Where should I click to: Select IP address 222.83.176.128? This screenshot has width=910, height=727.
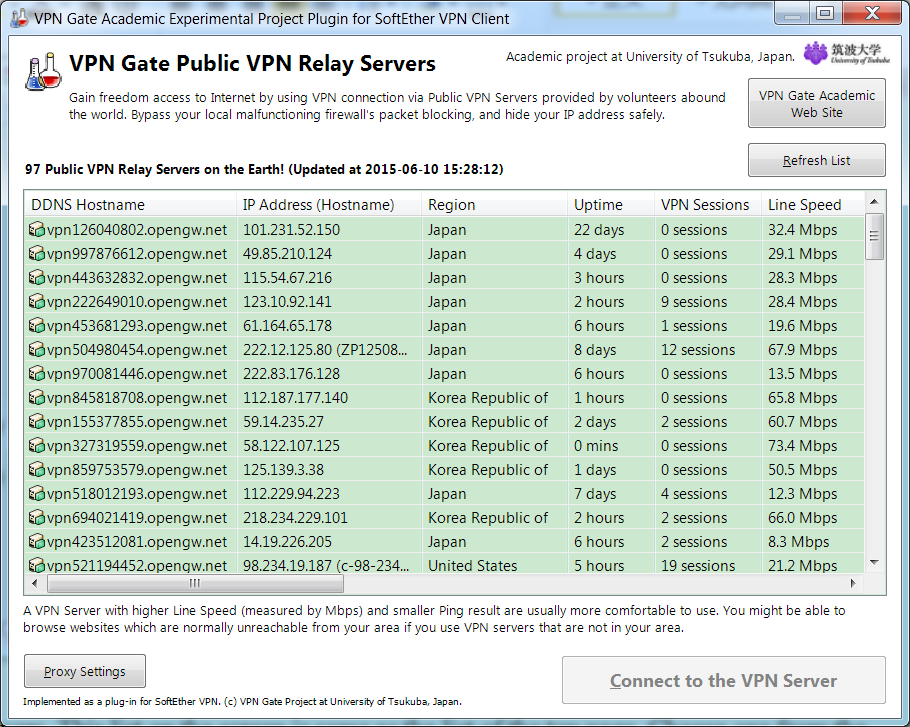[291, 374]
